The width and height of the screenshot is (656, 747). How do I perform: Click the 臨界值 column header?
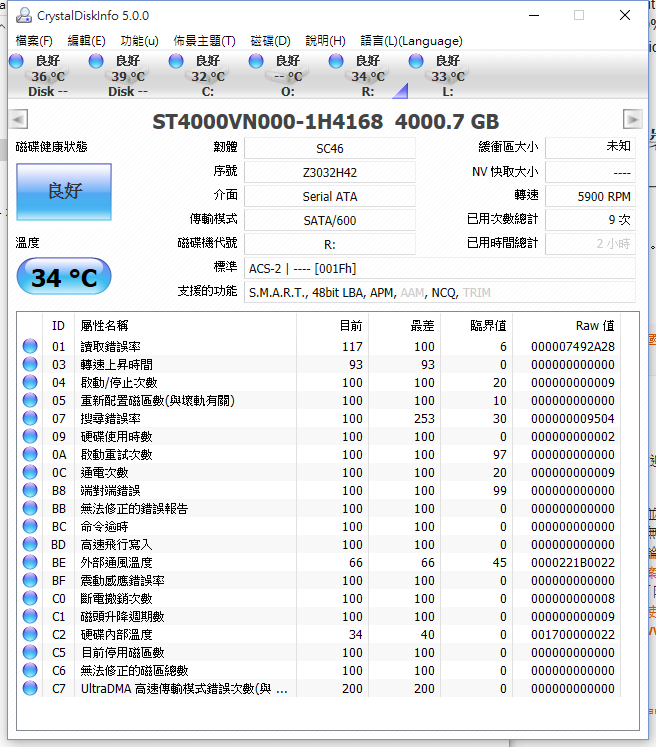pyautogui.click(x=476, y=326)
